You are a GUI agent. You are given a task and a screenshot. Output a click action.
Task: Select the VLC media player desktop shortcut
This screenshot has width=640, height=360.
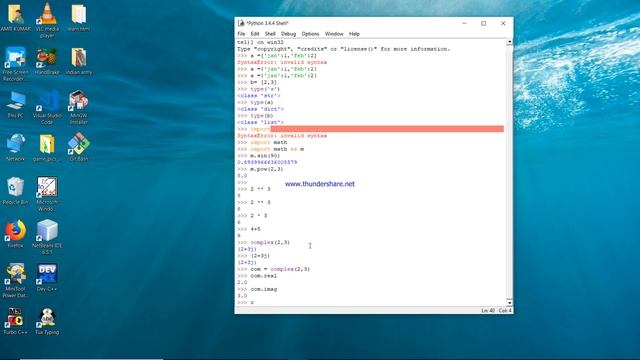point(47,20)
